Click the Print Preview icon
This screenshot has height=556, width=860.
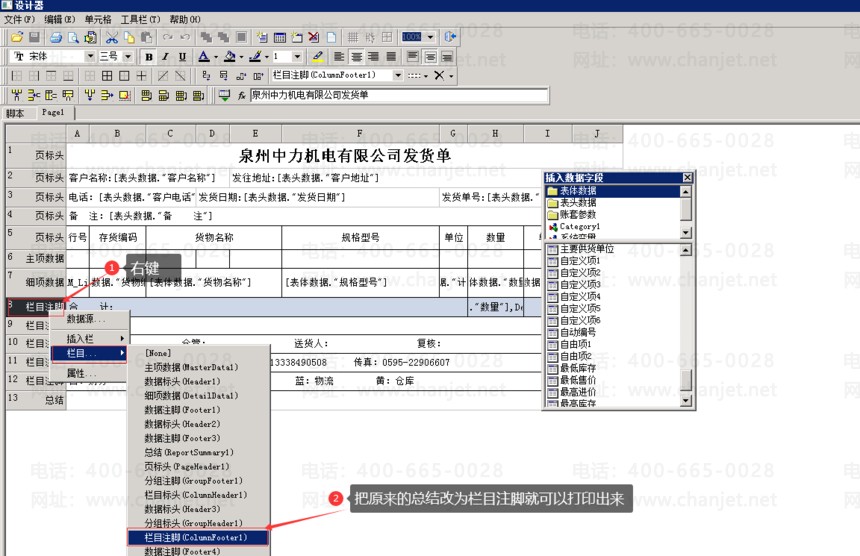point(73,37)
